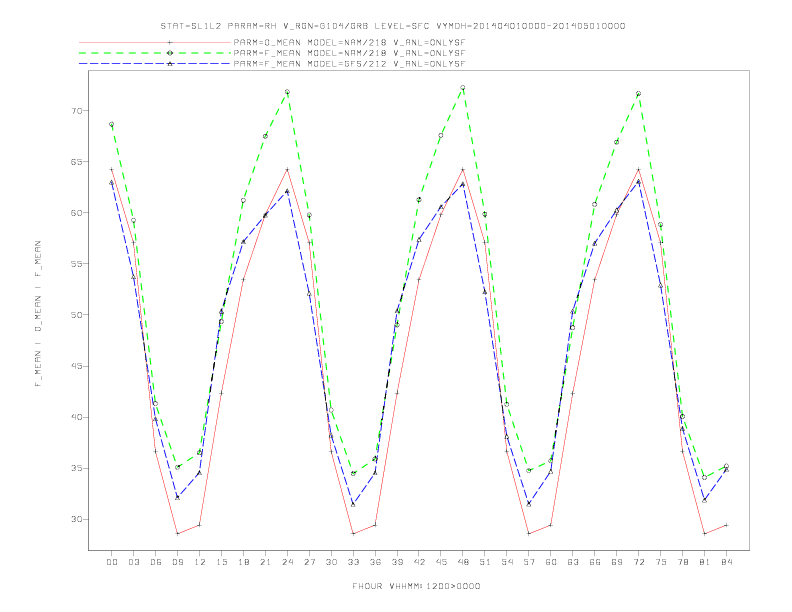Click the x-axis tick label 09
The width and height of the screenshot is (792, 612).
177,562
